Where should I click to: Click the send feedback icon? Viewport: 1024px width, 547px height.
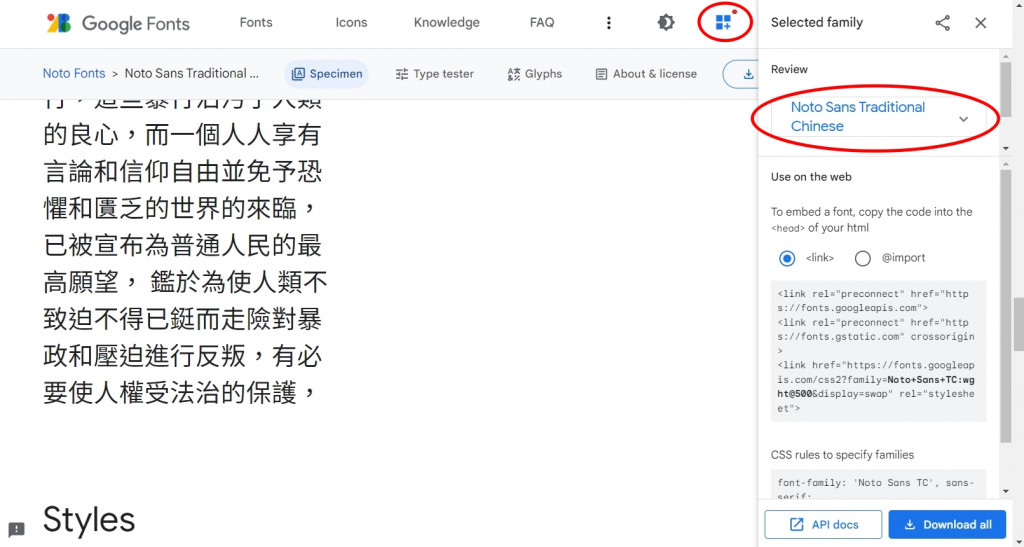pyautogui.click(x=16, y=529)
